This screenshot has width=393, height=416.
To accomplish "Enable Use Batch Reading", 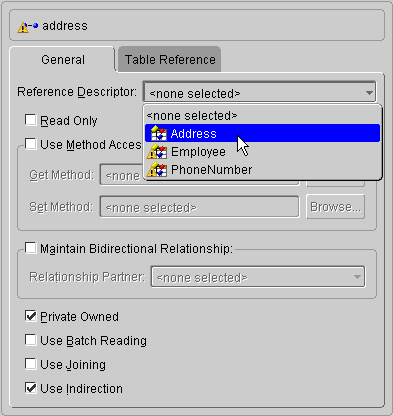I will tap(31, 340).
